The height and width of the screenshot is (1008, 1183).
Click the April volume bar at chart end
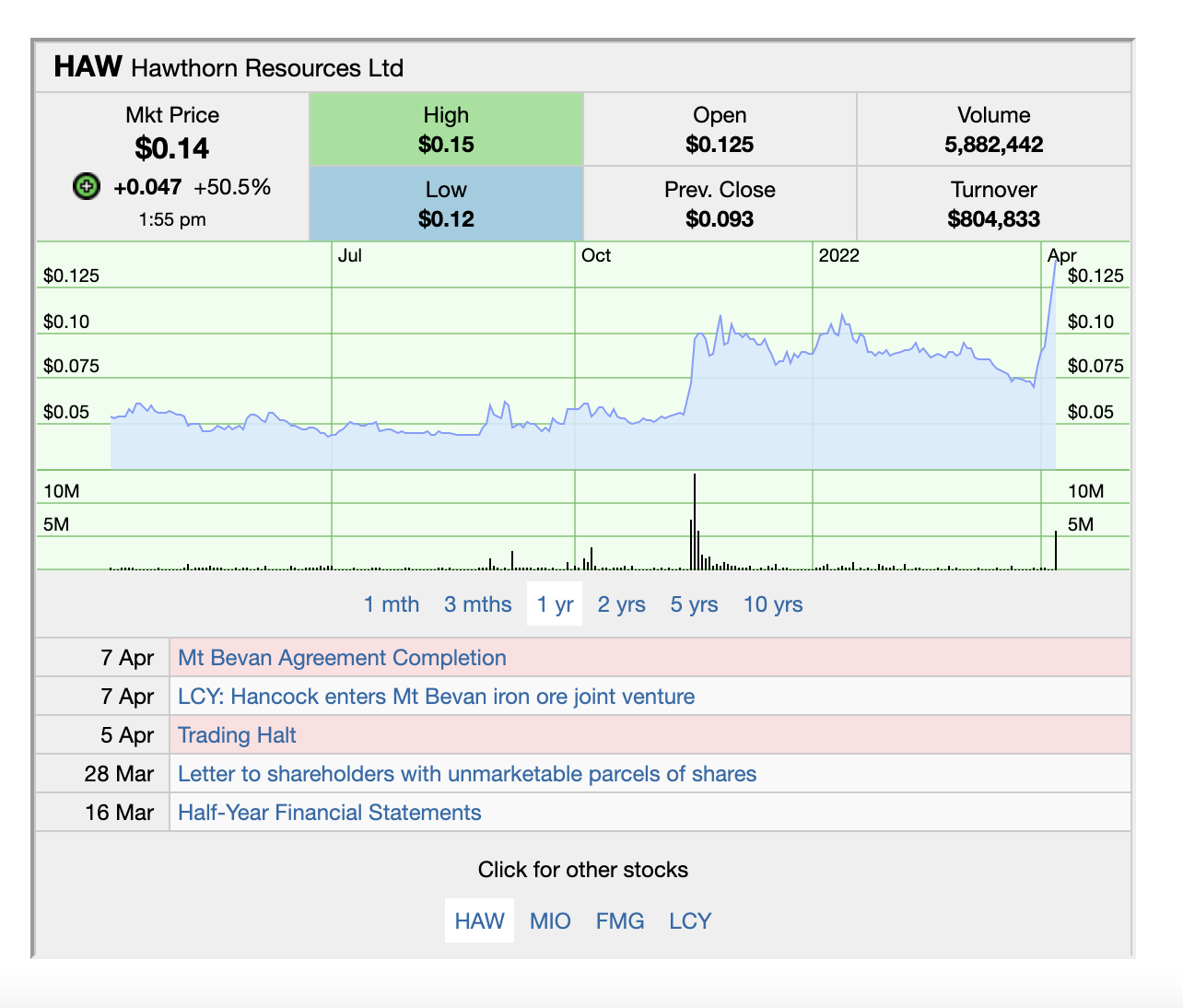tap(1056, 550)
